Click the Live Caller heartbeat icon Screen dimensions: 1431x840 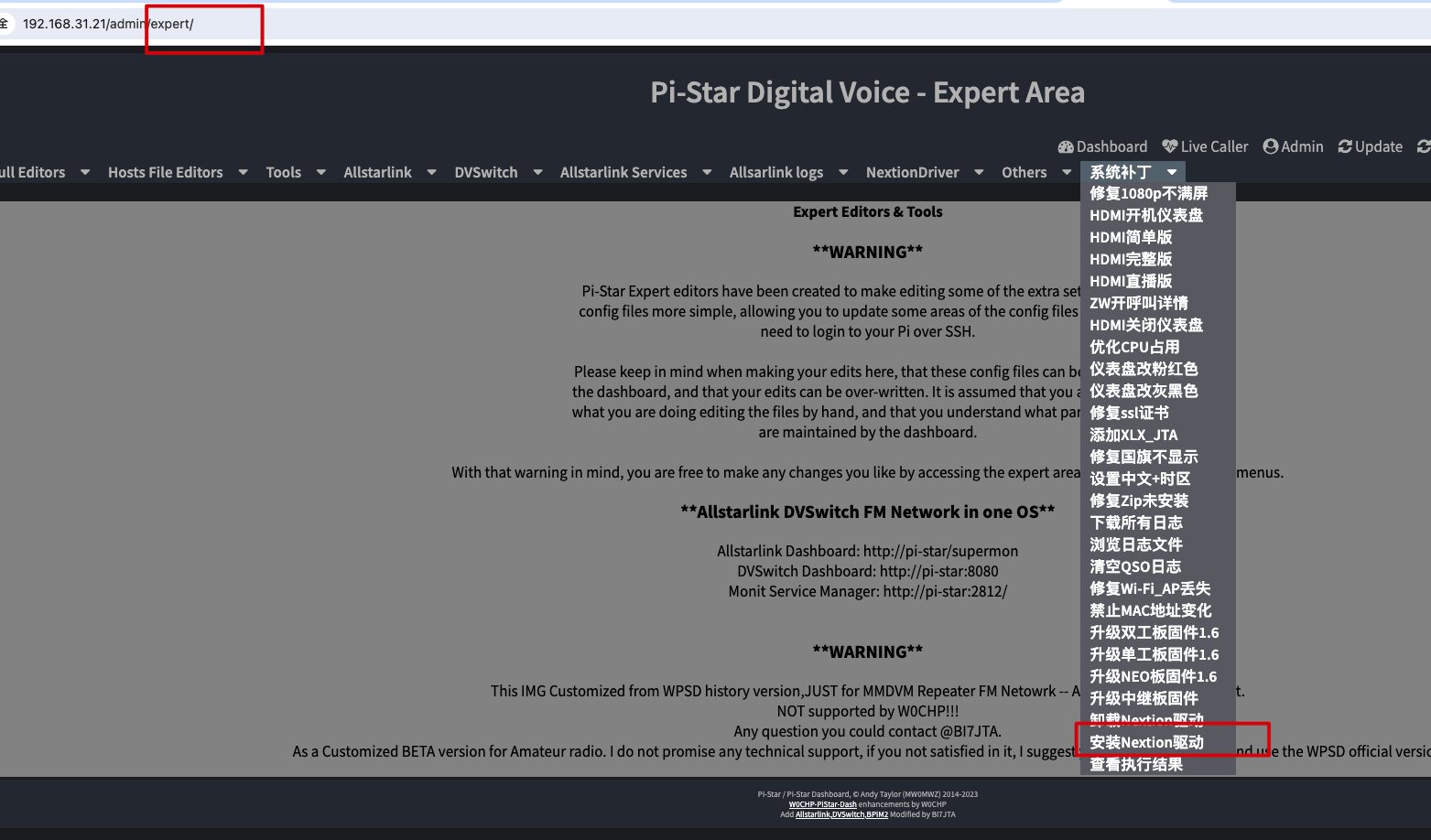(1170, 146)
